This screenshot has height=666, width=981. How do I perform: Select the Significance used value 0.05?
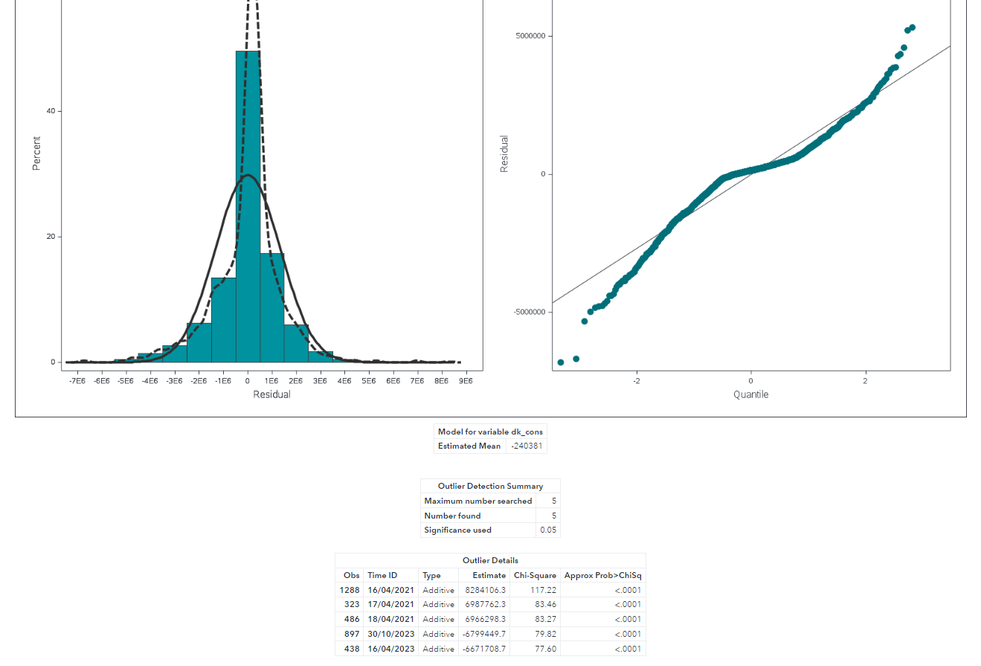tap(548, 530)
